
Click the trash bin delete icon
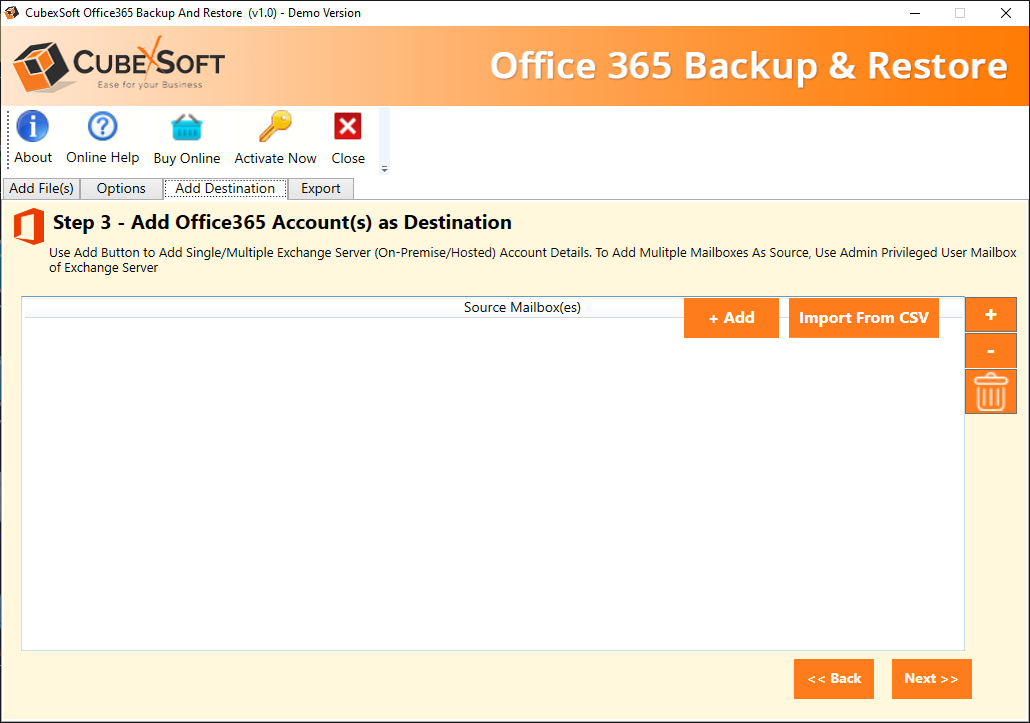pos(990,391)
